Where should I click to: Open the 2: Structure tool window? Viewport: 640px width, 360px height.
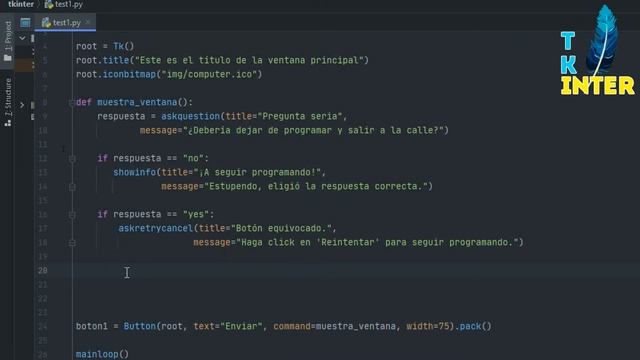click(x=8, y=102)
